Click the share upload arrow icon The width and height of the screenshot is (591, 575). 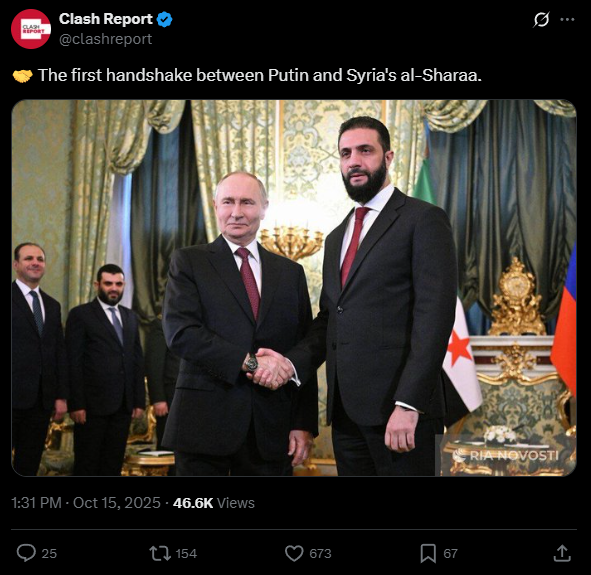pyautogui.click(x=562, y=553)
